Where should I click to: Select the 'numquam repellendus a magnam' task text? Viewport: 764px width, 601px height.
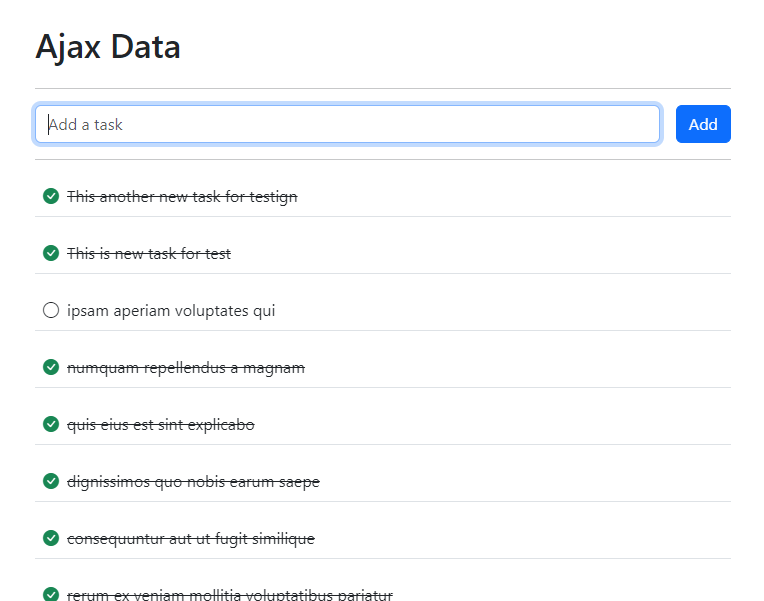(186, 368)
